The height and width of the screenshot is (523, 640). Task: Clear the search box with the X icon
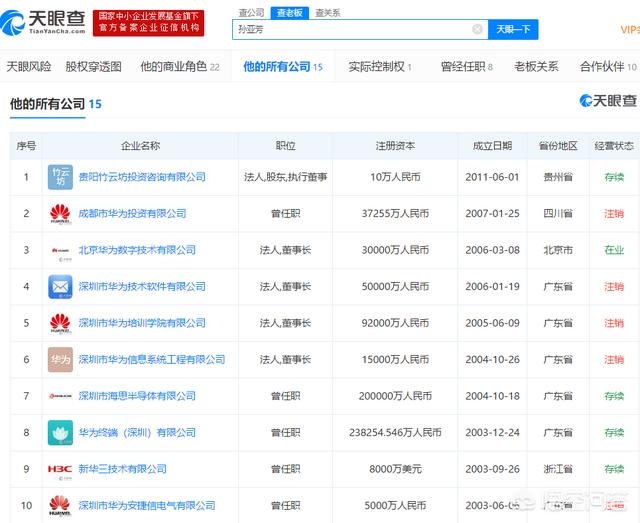point(477,29)
